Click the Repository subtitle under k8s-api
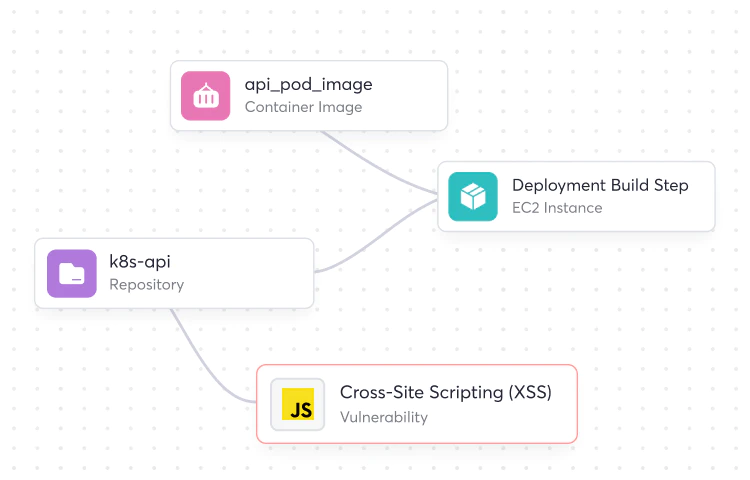The width and height of the screenshot is (750, 480). click(x=146, y=284)
